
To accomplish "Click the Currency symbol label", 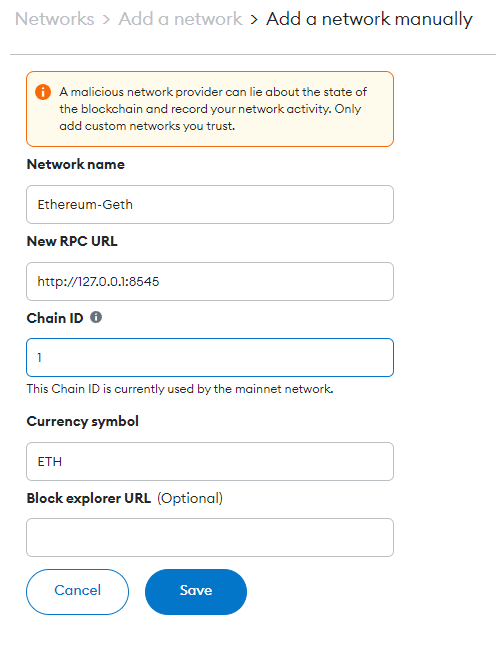I will 82,421.
